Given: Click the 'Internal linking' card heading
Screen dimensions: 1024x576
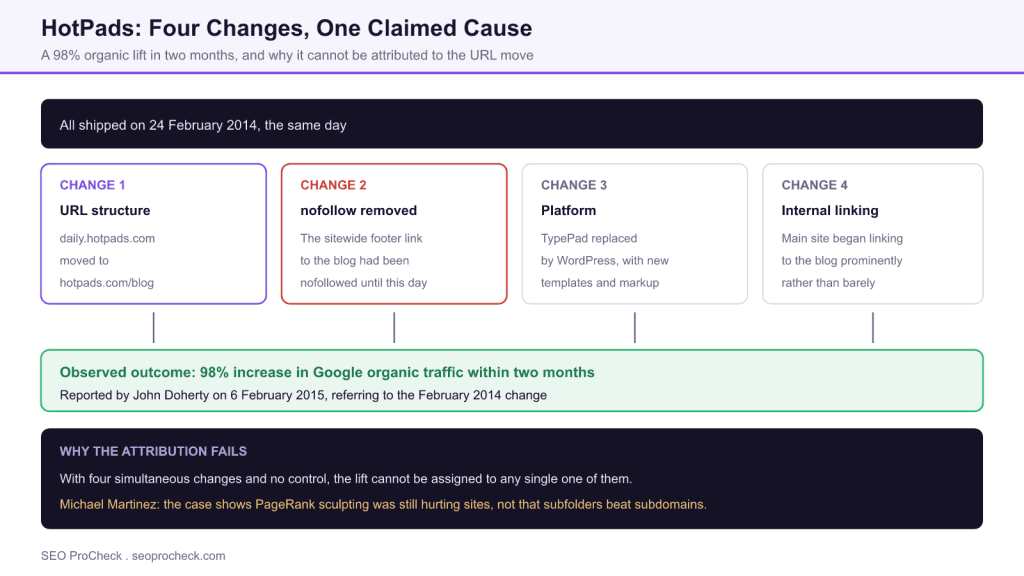Looking at the screenshot, I should (830, 210).
